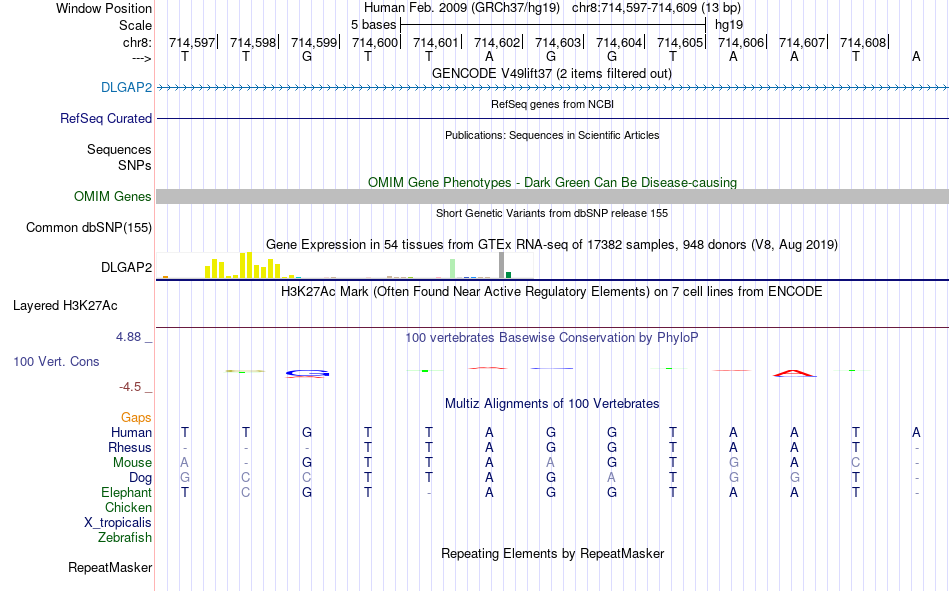Click the -4.5 PhyloP lower scale value

pos(130,387)
